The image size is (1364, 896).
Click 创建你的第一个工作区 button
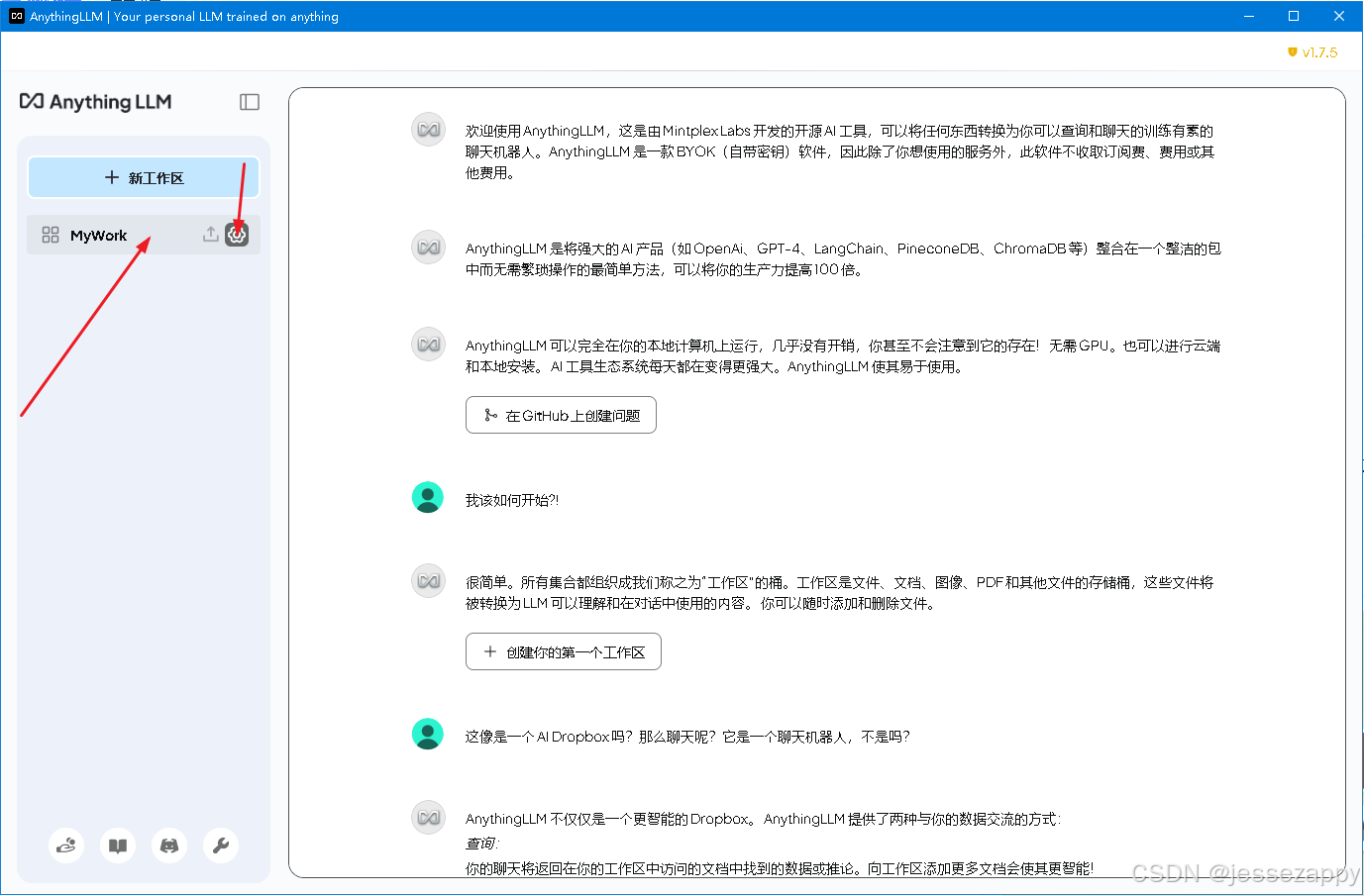[564, 651]
